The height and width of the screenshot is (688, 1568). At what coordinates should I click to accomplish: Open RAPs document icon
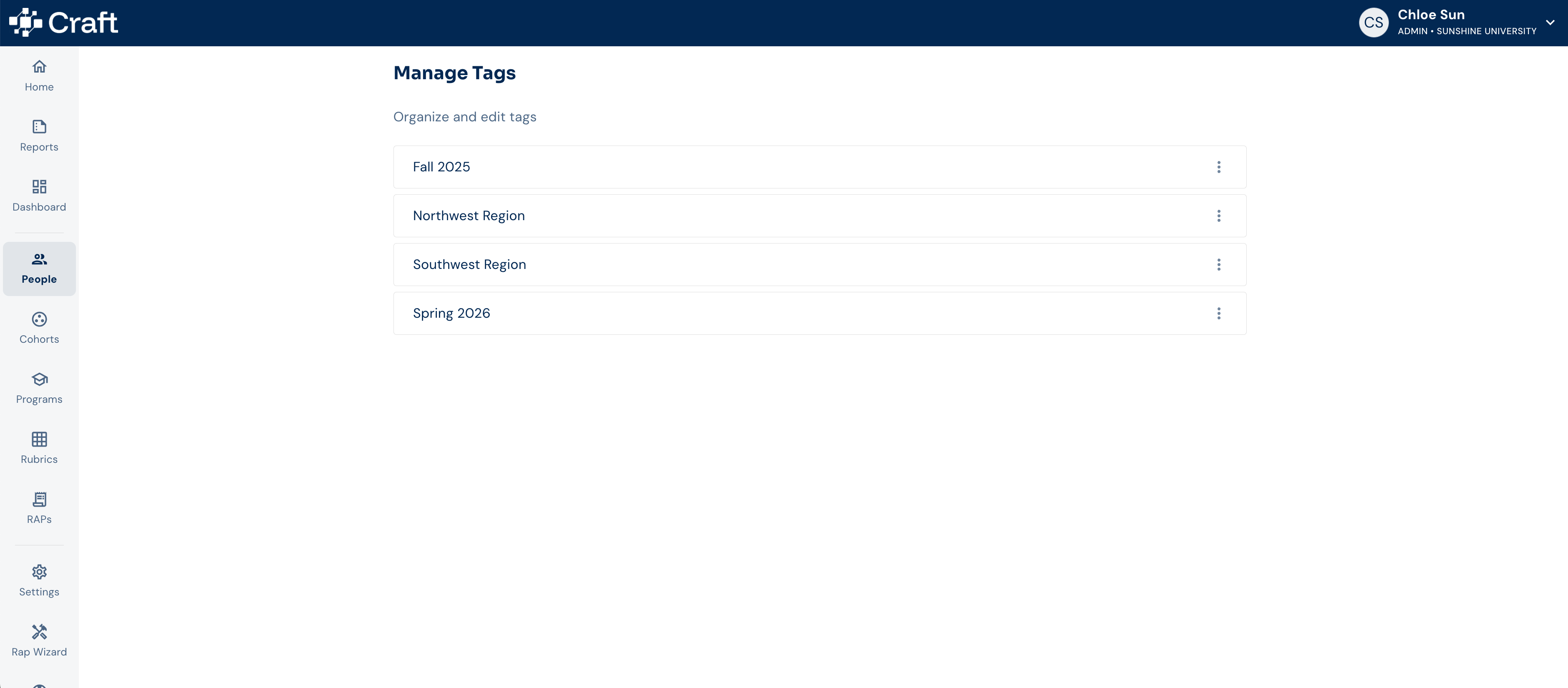coord(39,499)
